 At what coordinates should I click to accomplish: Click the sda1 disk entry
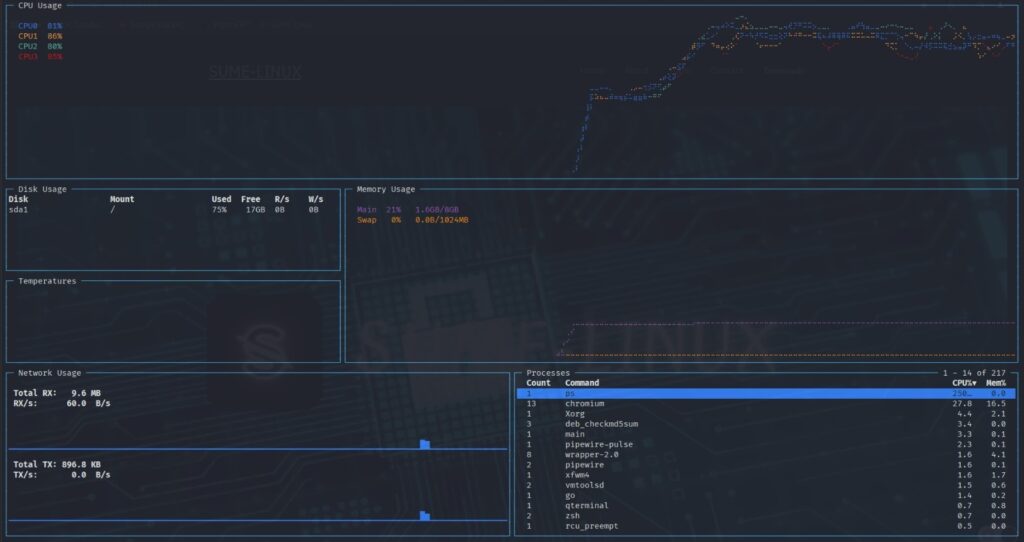18,210
